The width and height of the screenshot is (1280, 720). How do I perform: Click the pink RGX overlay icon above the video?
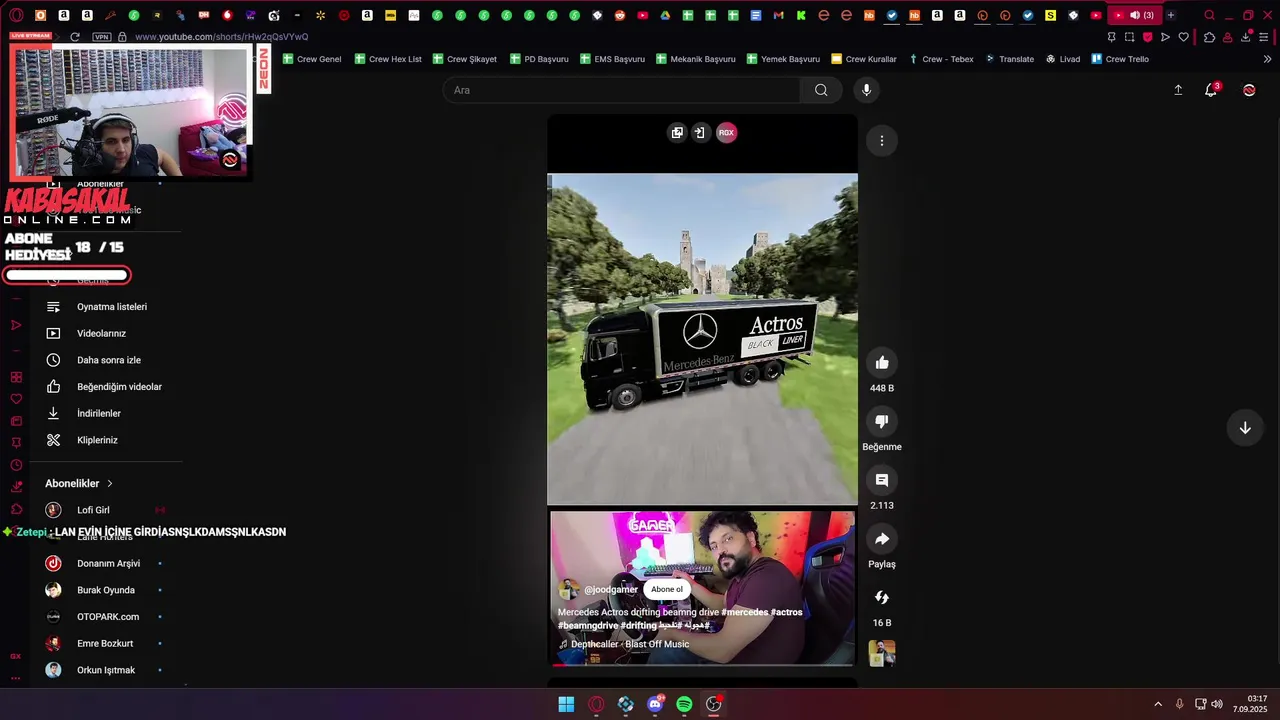tap(727, 132)
